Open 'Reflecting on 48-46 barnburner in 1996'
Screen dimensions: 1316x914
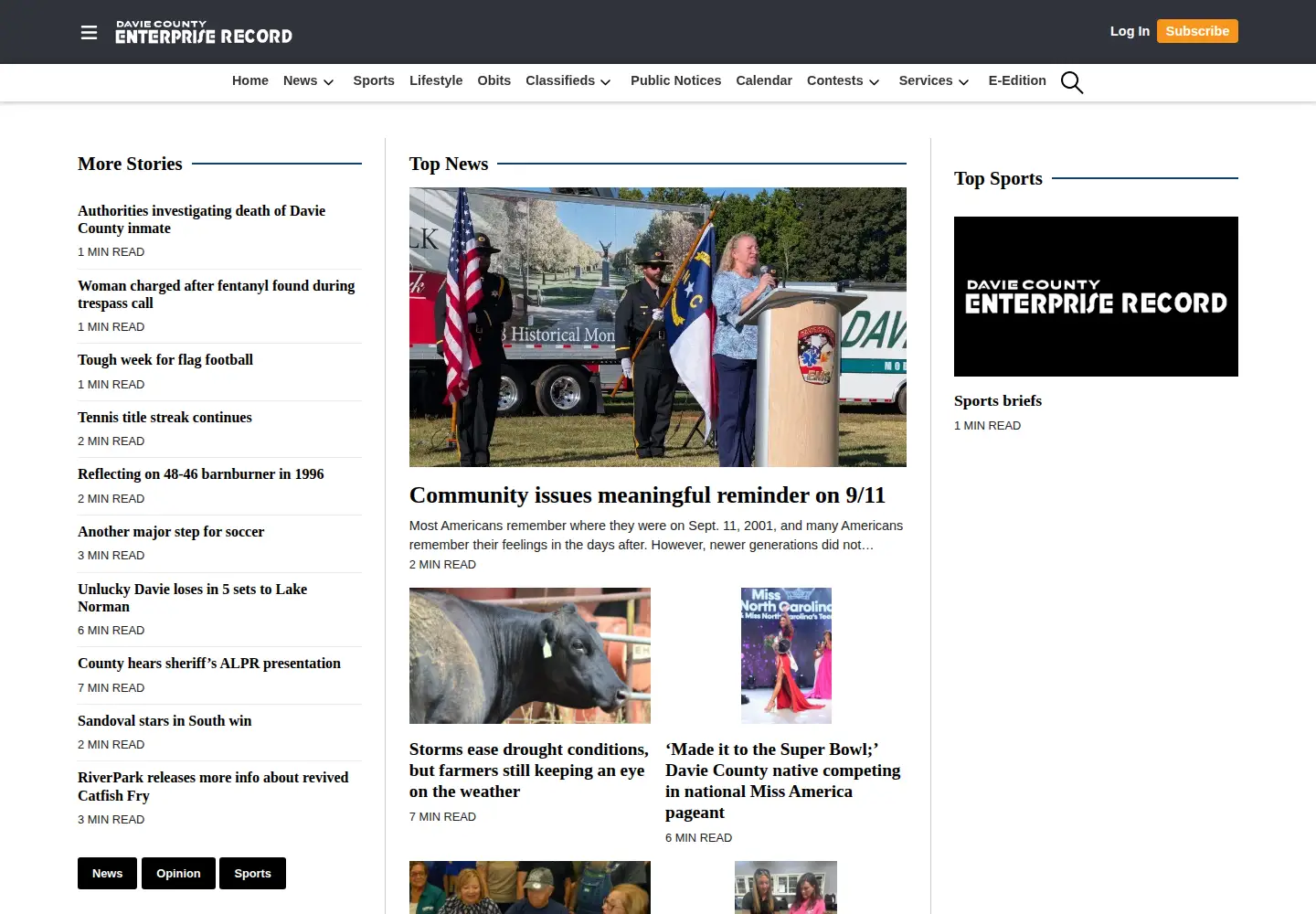[x=201, y=474]
